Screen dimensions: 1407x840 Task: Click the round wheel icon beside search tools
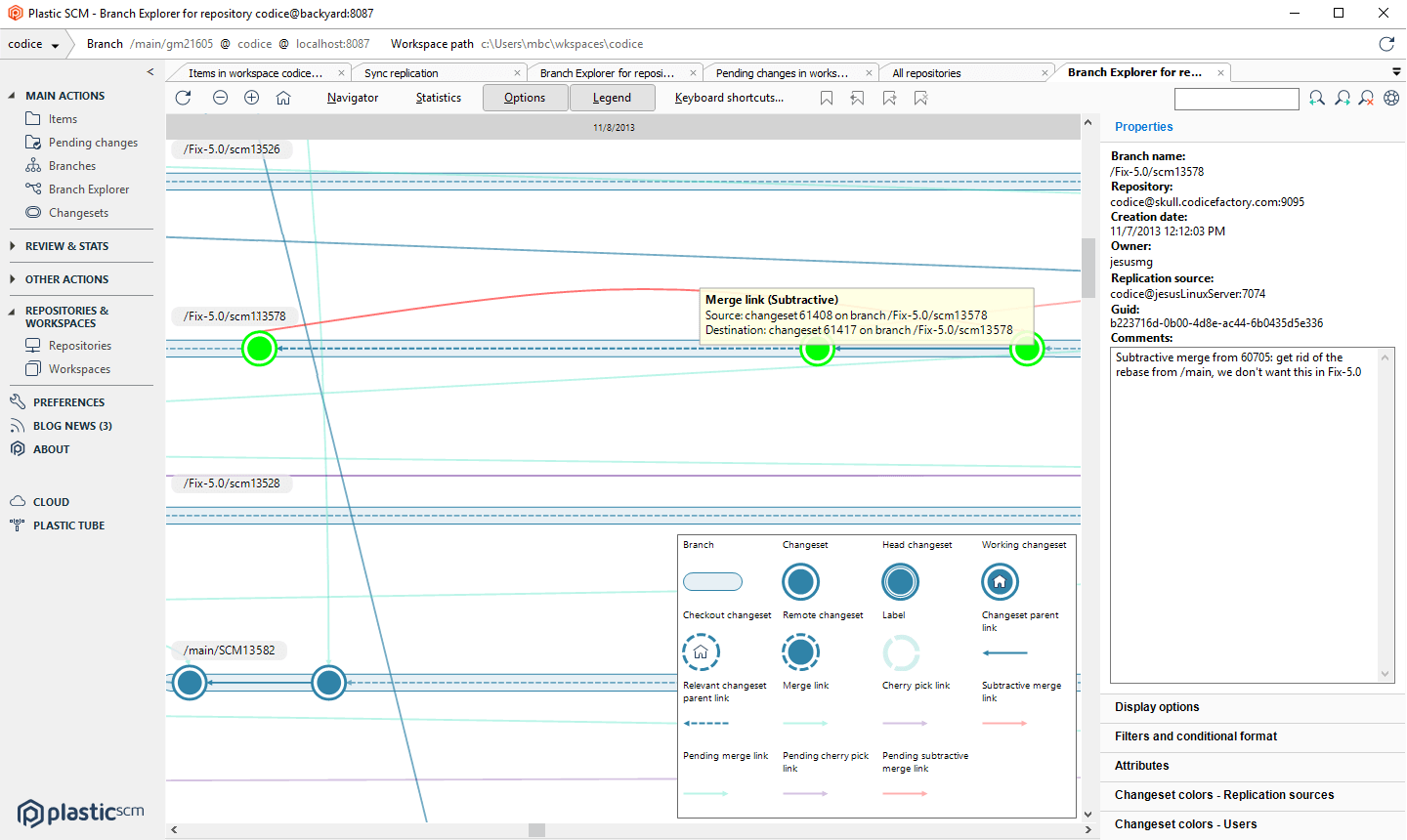(x=1391, y=98)
